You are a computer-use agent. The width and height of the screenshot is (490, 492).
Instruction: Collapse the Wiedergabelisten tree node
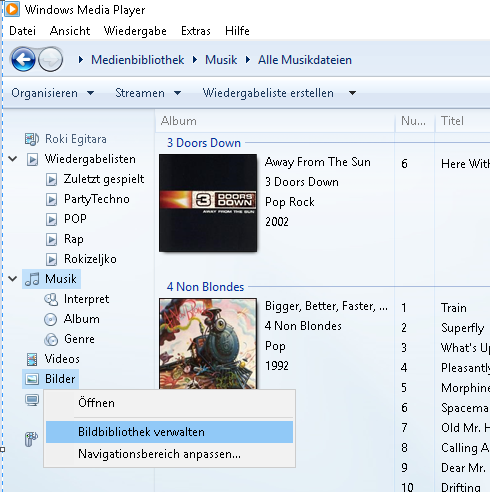pos(13,159)
